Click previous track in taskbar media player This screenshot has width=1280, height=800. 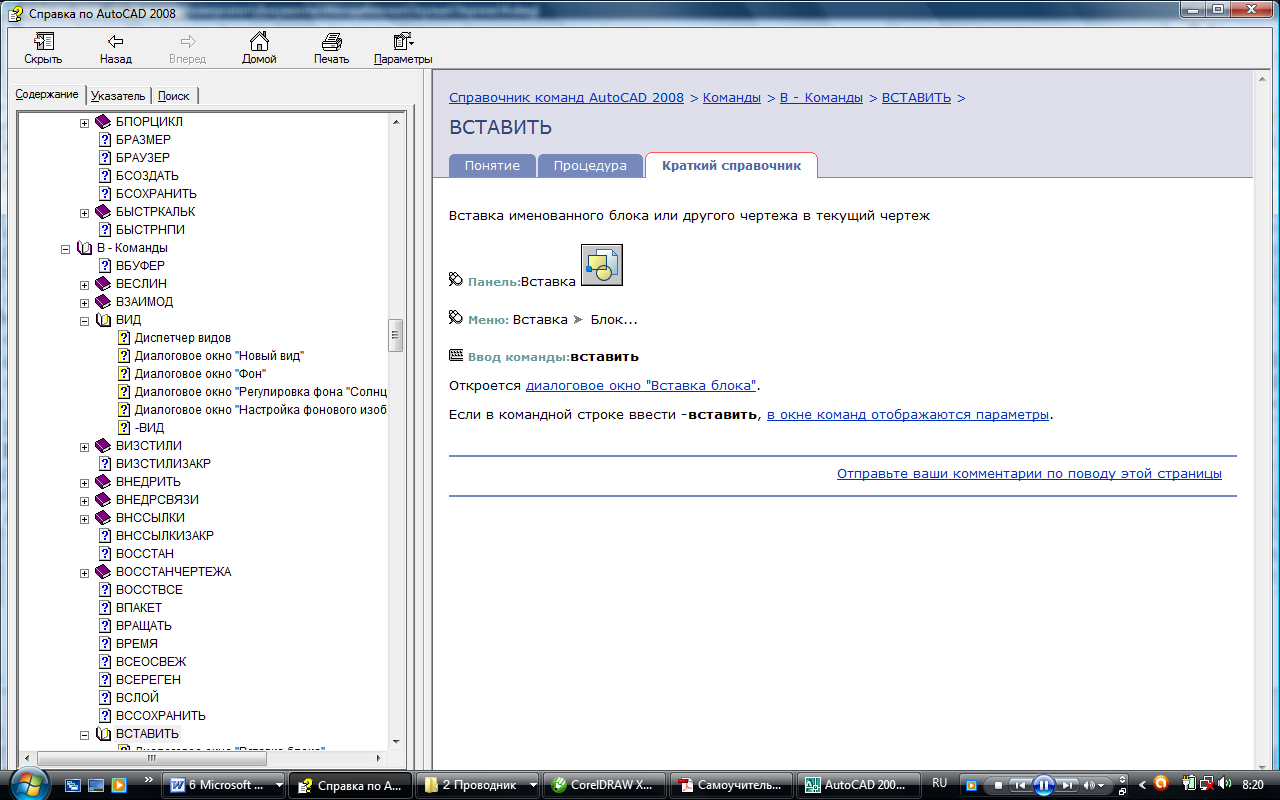(1019, 785)
